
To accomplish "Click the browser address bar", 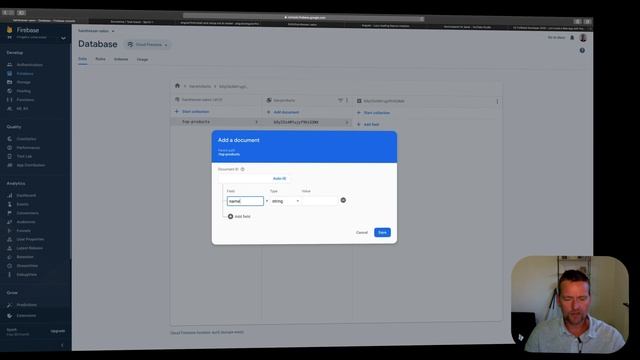I will point(303,18).
